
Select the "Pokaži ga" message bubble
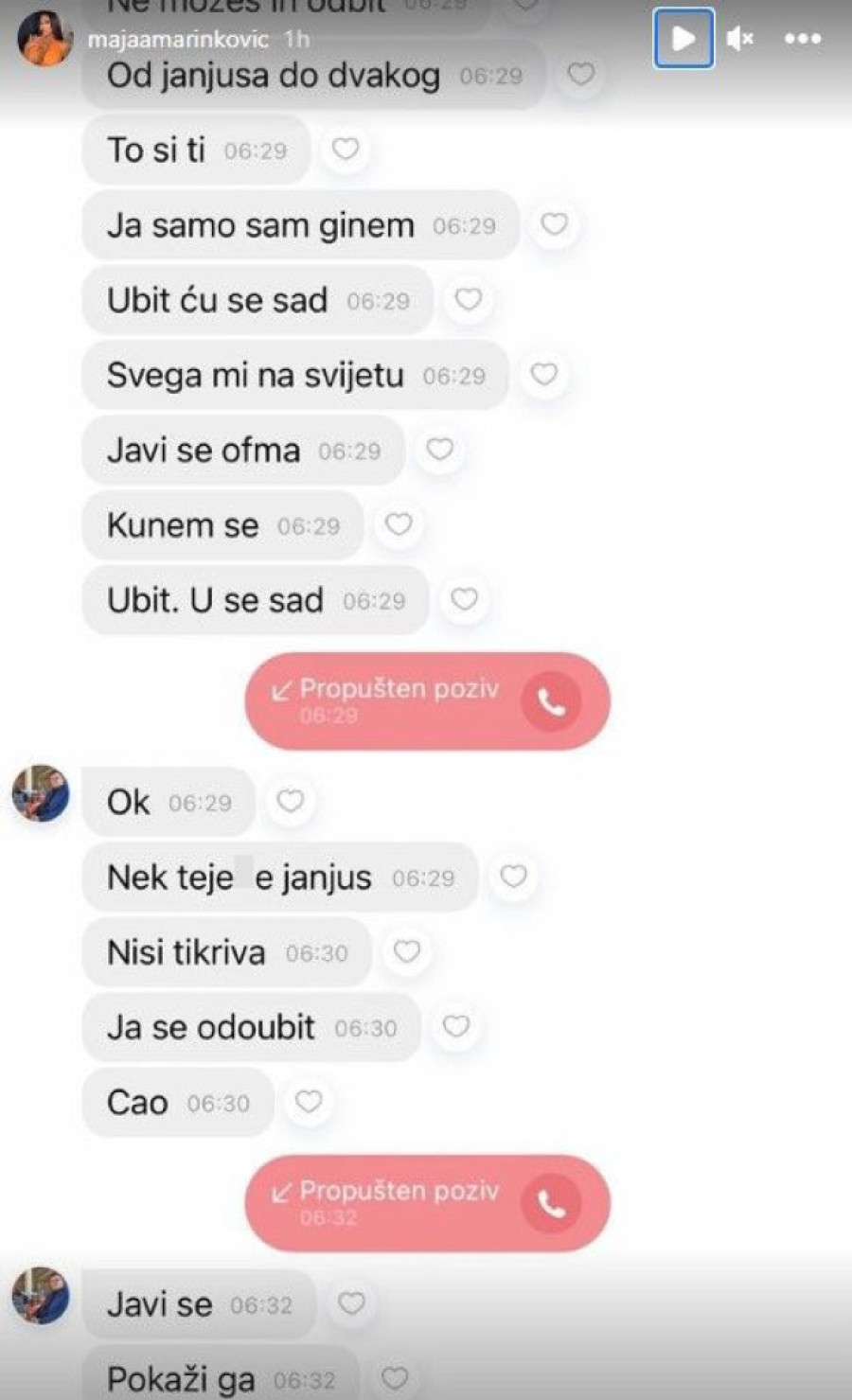tap(221, 1376)
